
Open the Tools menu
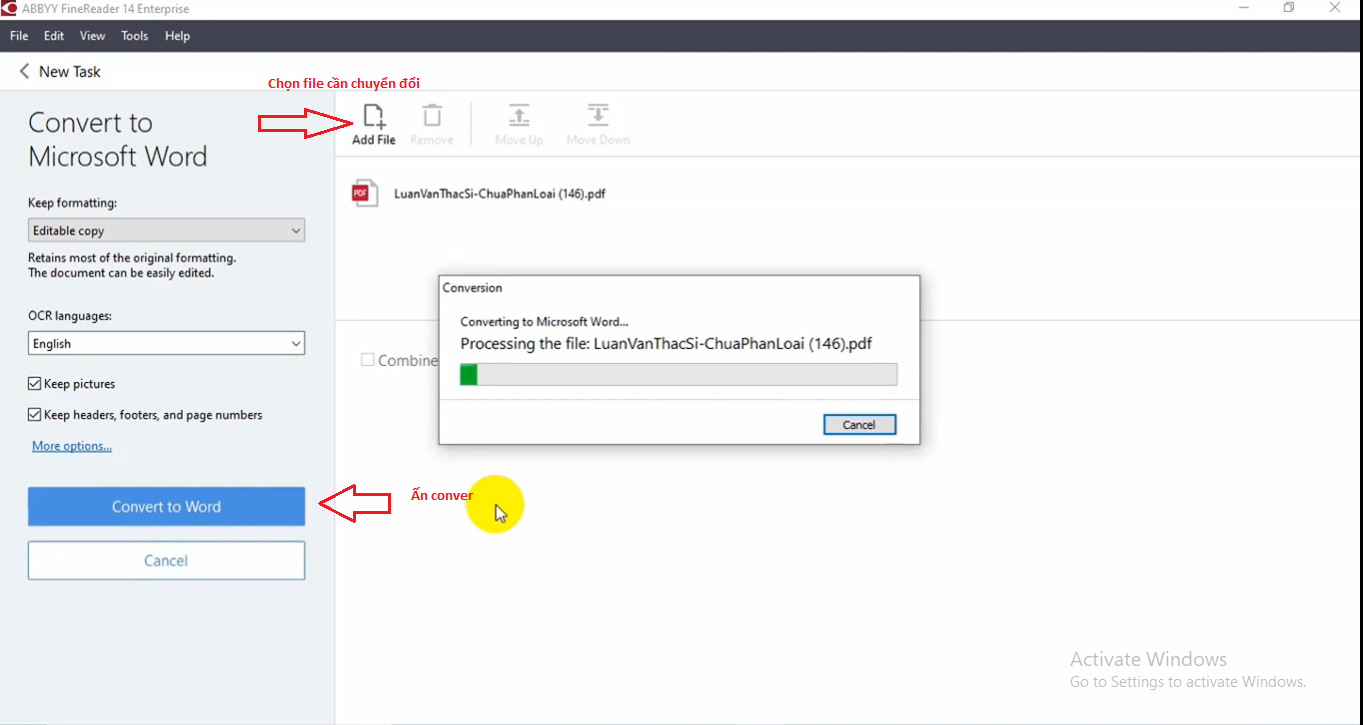pyautogui.click(x=134, y=36)
